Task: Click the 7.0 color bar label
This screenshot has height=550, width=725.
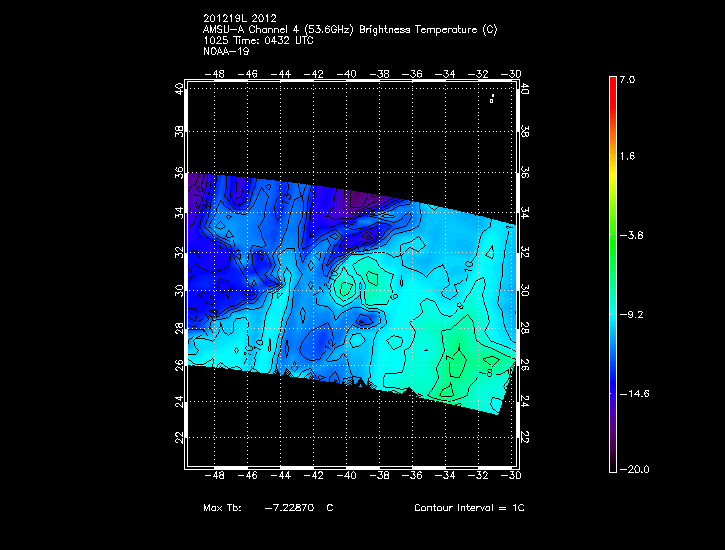Action: 626,78
